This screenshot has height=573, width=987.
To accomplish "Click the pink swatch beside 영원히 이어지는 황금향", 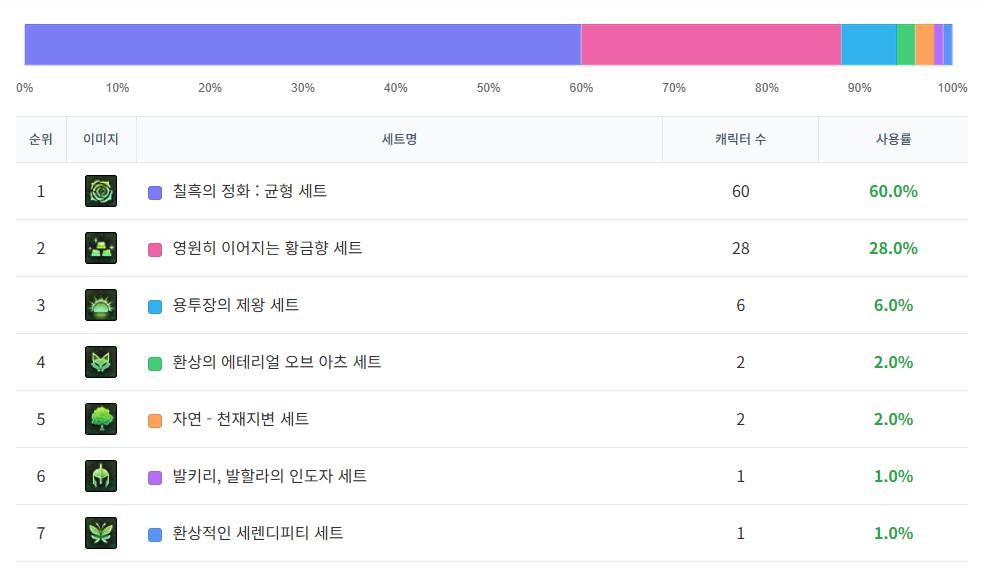I will pos(155,249).
